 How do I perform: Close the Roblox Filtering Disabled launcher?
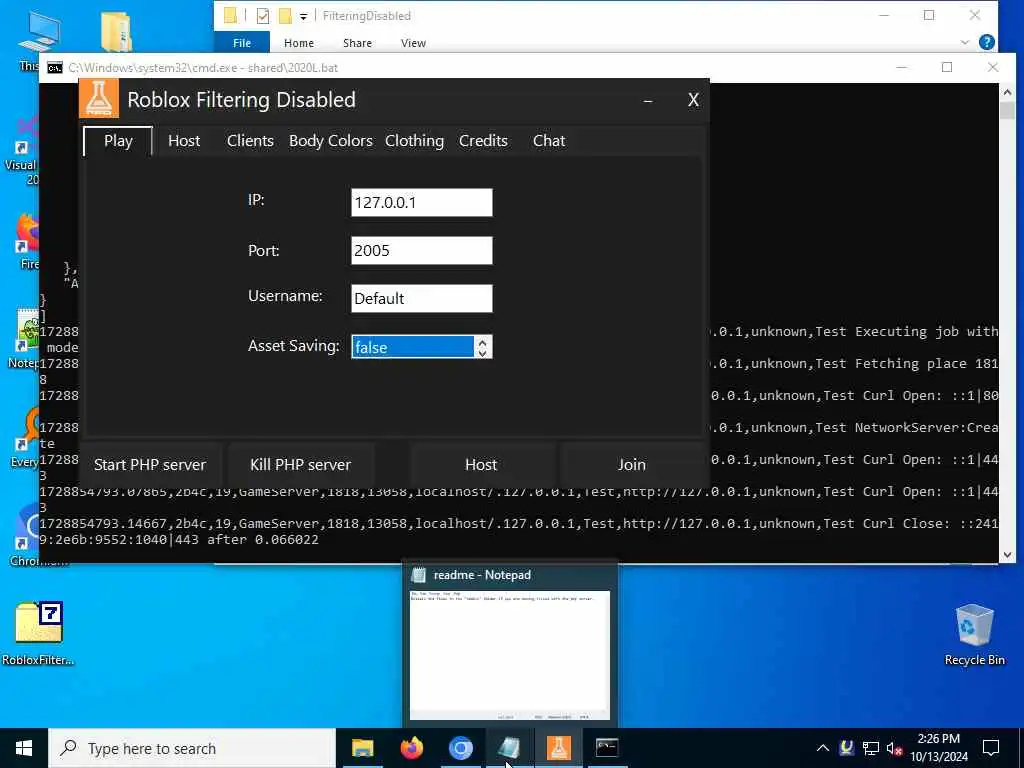point(693,100)
